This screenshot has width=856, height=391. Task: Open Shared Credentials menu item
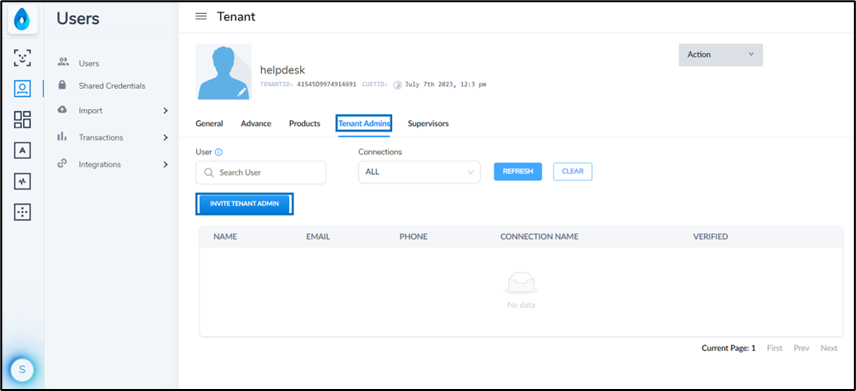click(x=112, y=86)
